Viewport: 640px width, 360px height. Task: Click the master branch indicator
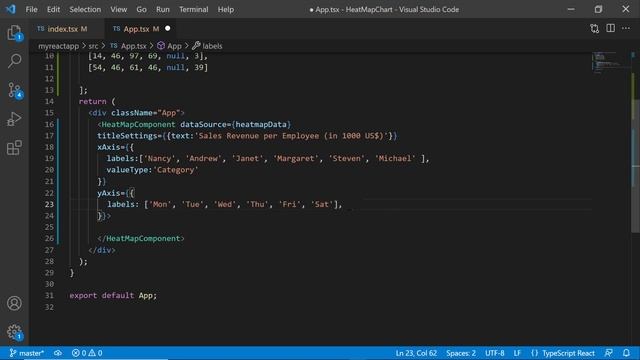(27, 353)
